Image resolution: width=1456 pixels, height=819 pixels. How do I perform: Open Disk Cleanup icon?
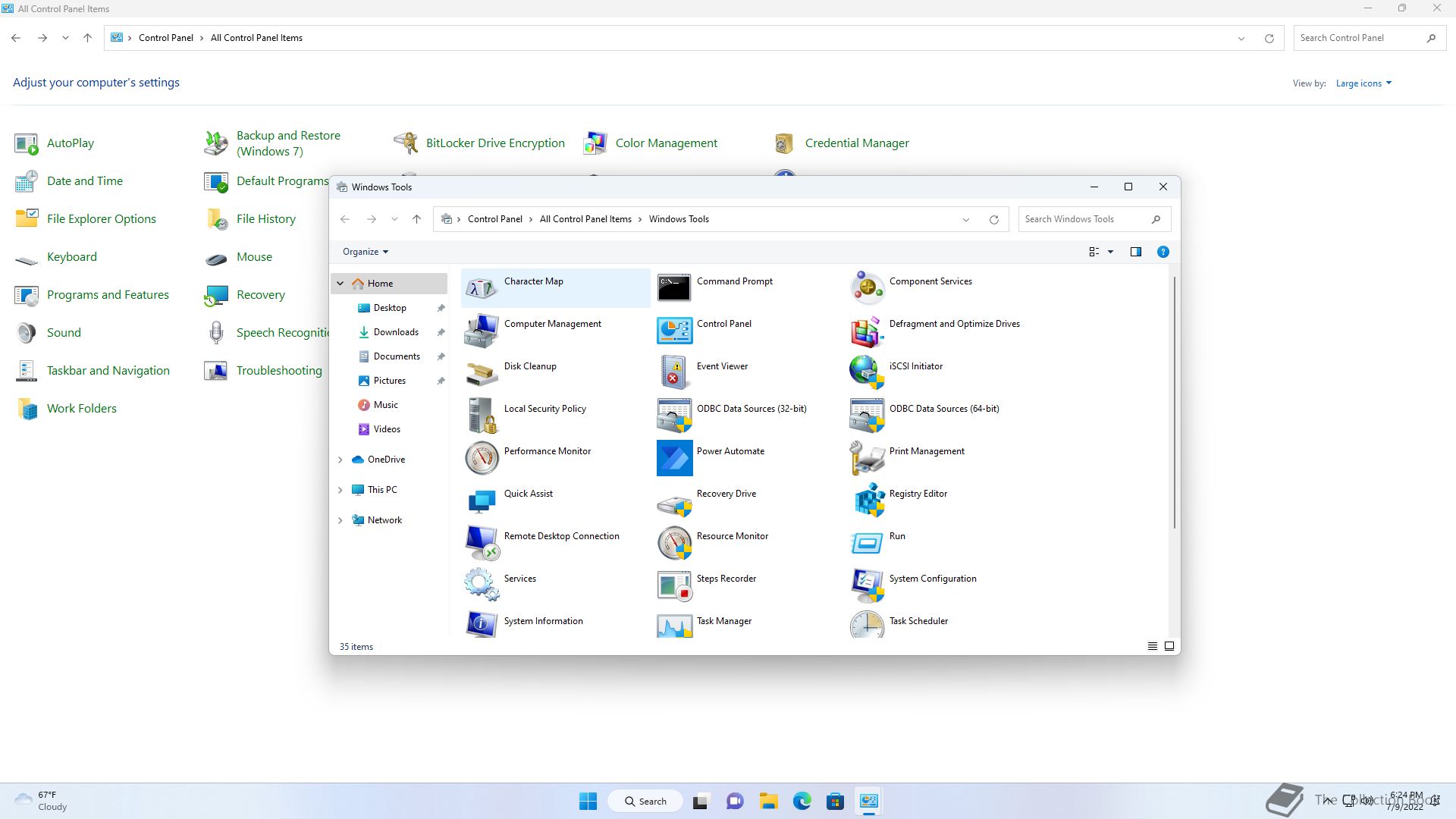(482, 373)
